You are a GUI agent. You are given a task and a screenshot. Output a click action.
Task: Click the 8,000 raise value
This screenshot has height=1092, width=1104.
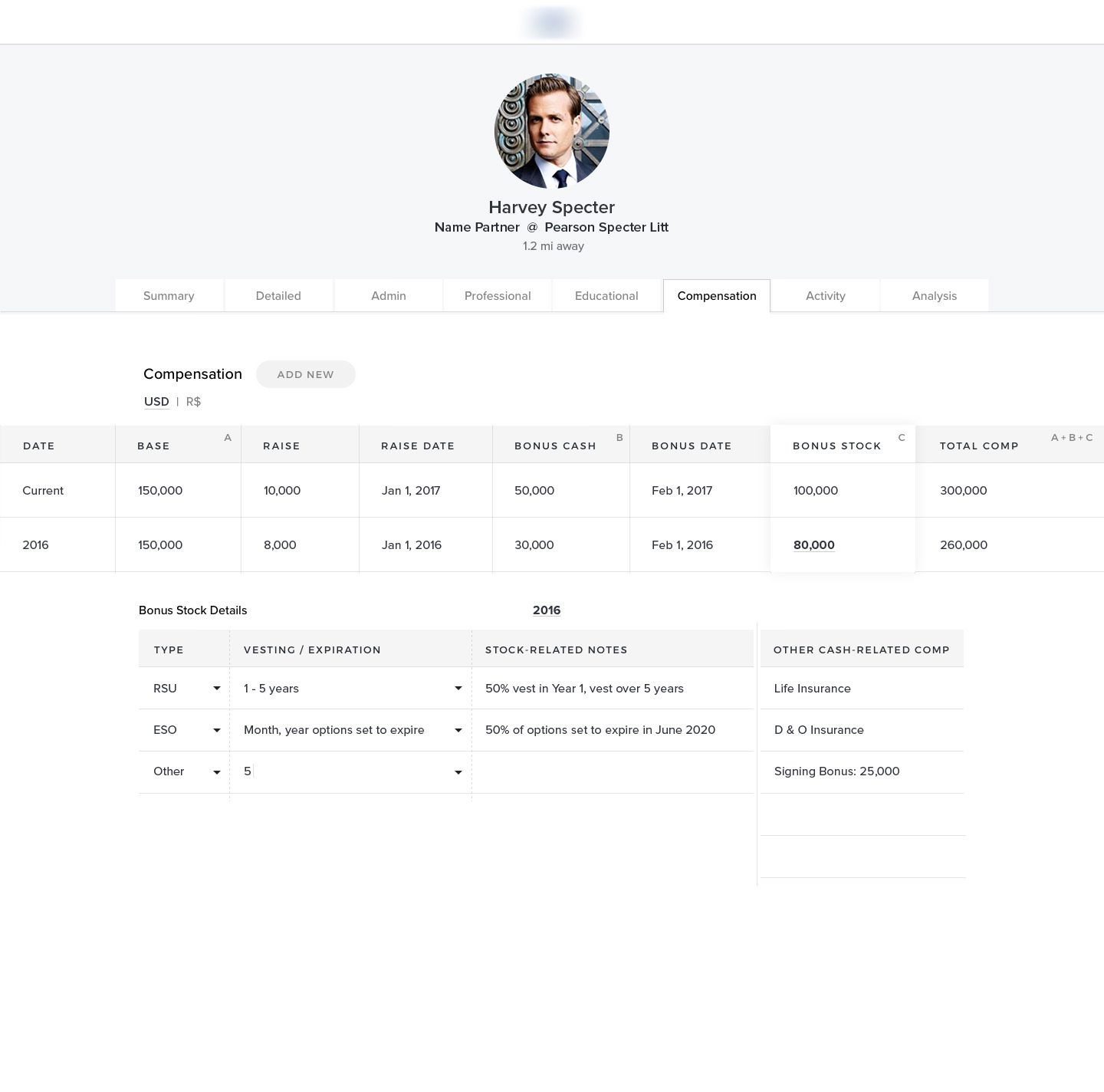[x=280, y=545]
